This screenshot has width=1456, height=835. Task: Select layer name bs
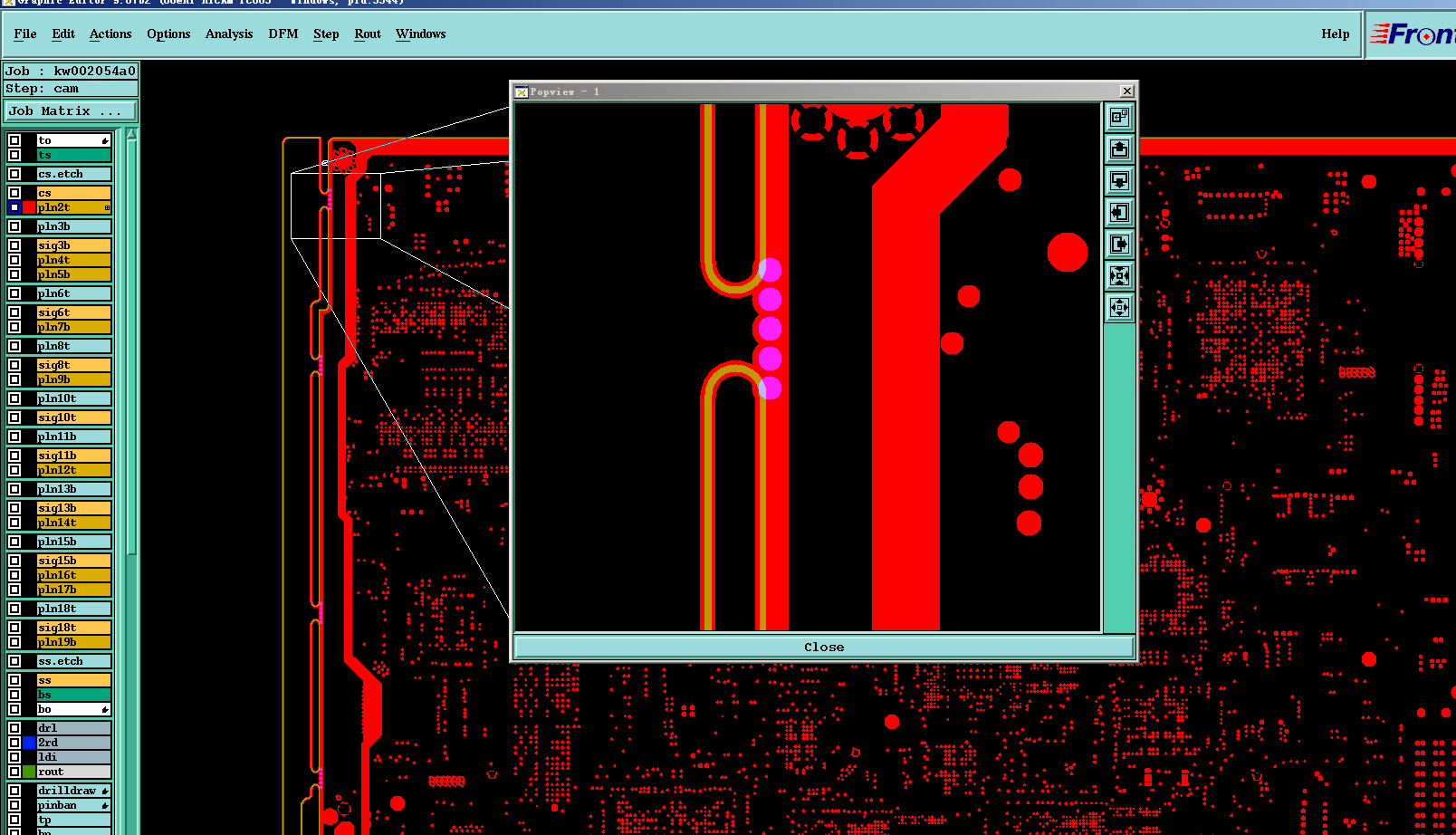pyautogui.click(x=73, y=695)
